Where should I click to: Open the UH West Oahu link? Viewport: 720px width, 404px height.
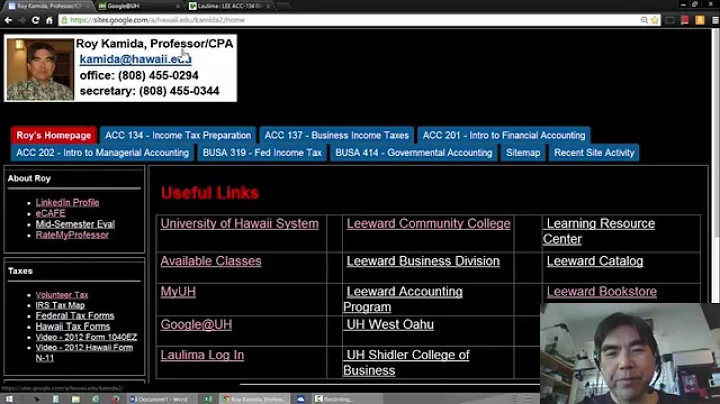click(x=390, y=325)
